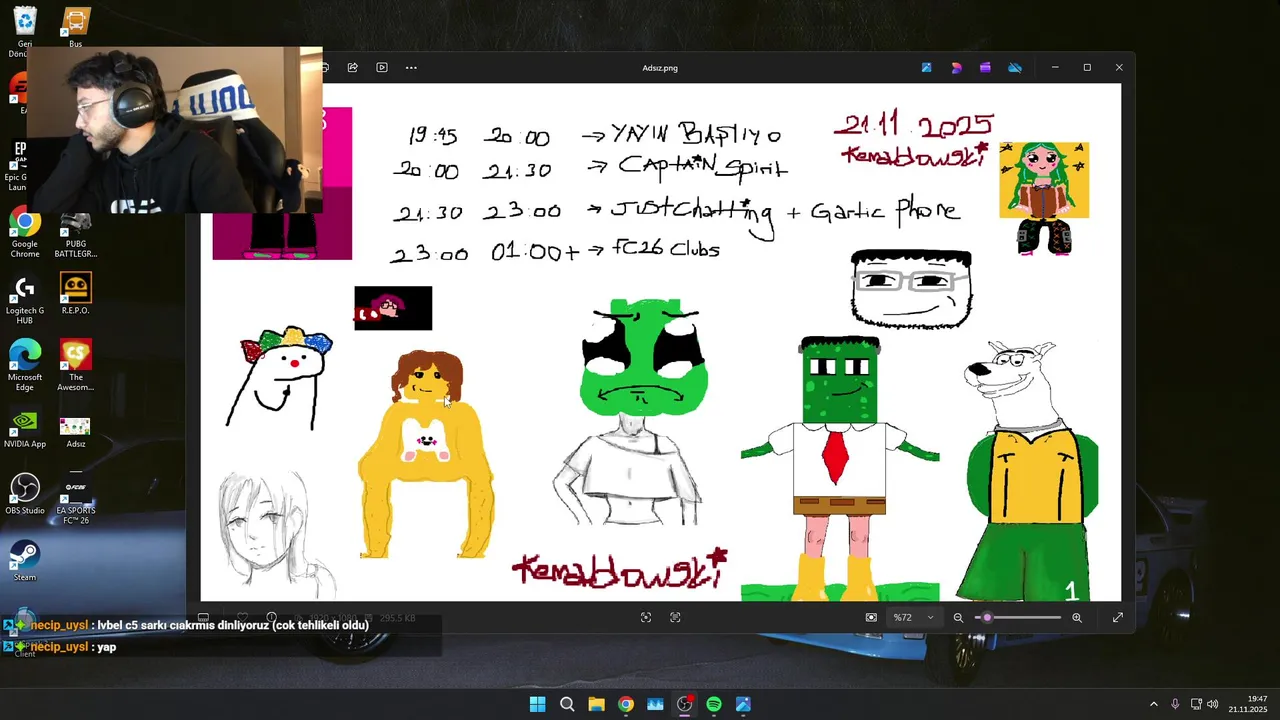Select NVIDIA App desktop icon
Screen dimensions: 1280x720
pyautogui.click(x=25, y=430)
